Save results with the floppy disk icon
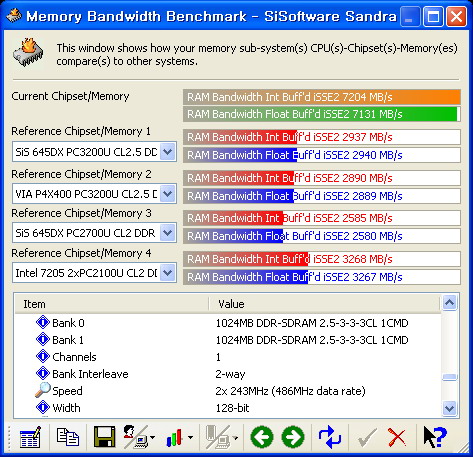Screen dimensions: 473x457 (104, 437)
